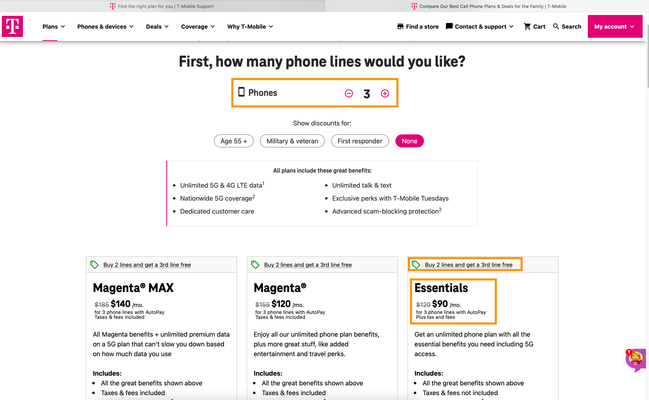
Task: Expand Phones & devices dropdown
Action: point(105,27)
